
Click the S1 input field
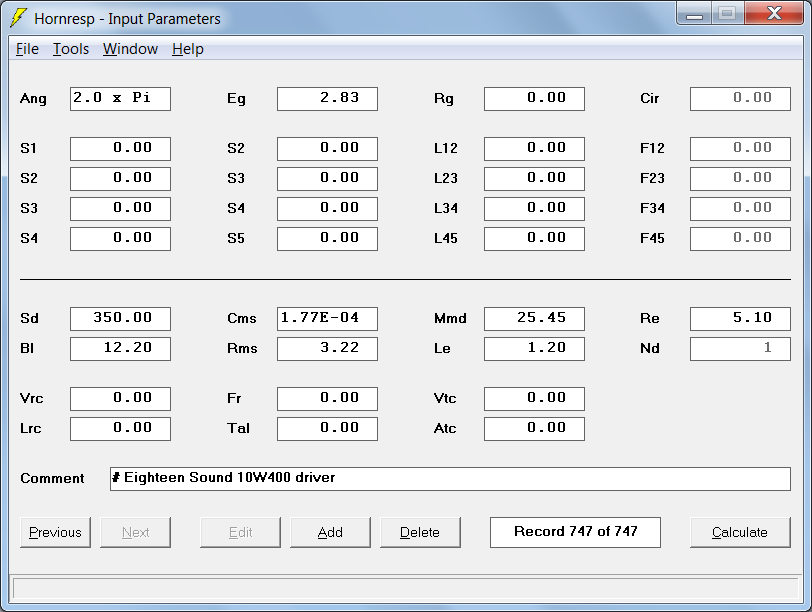tap(120, 149)
